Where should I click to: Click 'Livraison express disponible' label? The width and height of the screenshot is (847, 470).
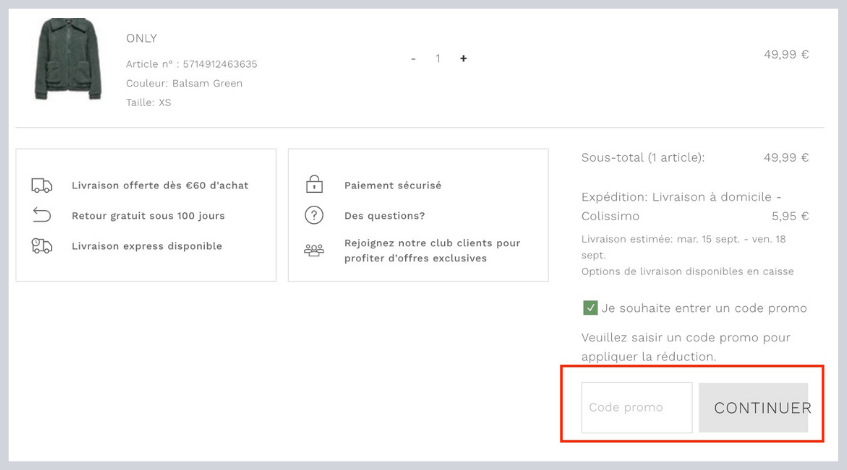coord(147,246)
